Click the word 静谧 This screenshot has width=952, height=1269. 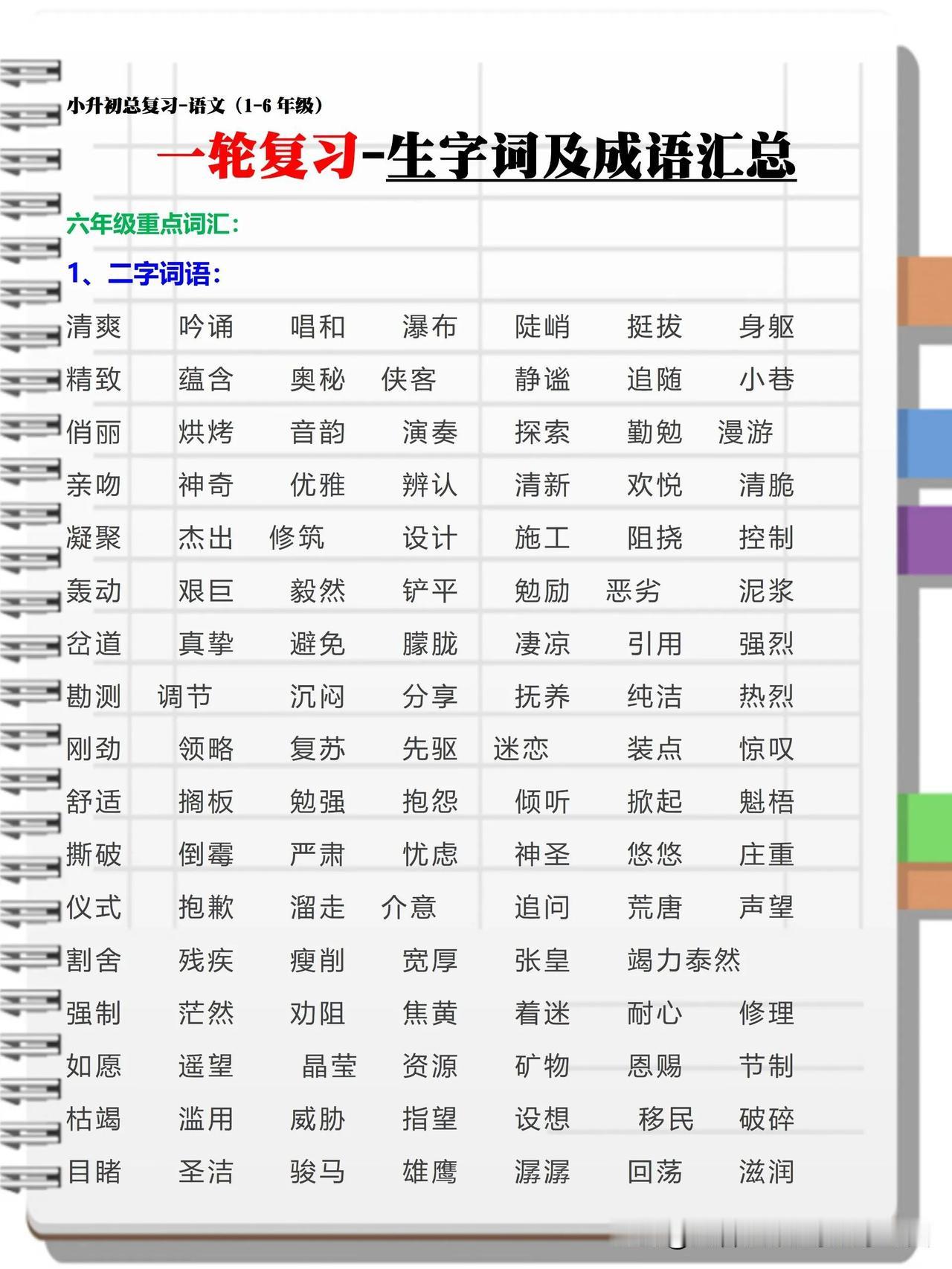pyautogui.click(x=542, y=379)
